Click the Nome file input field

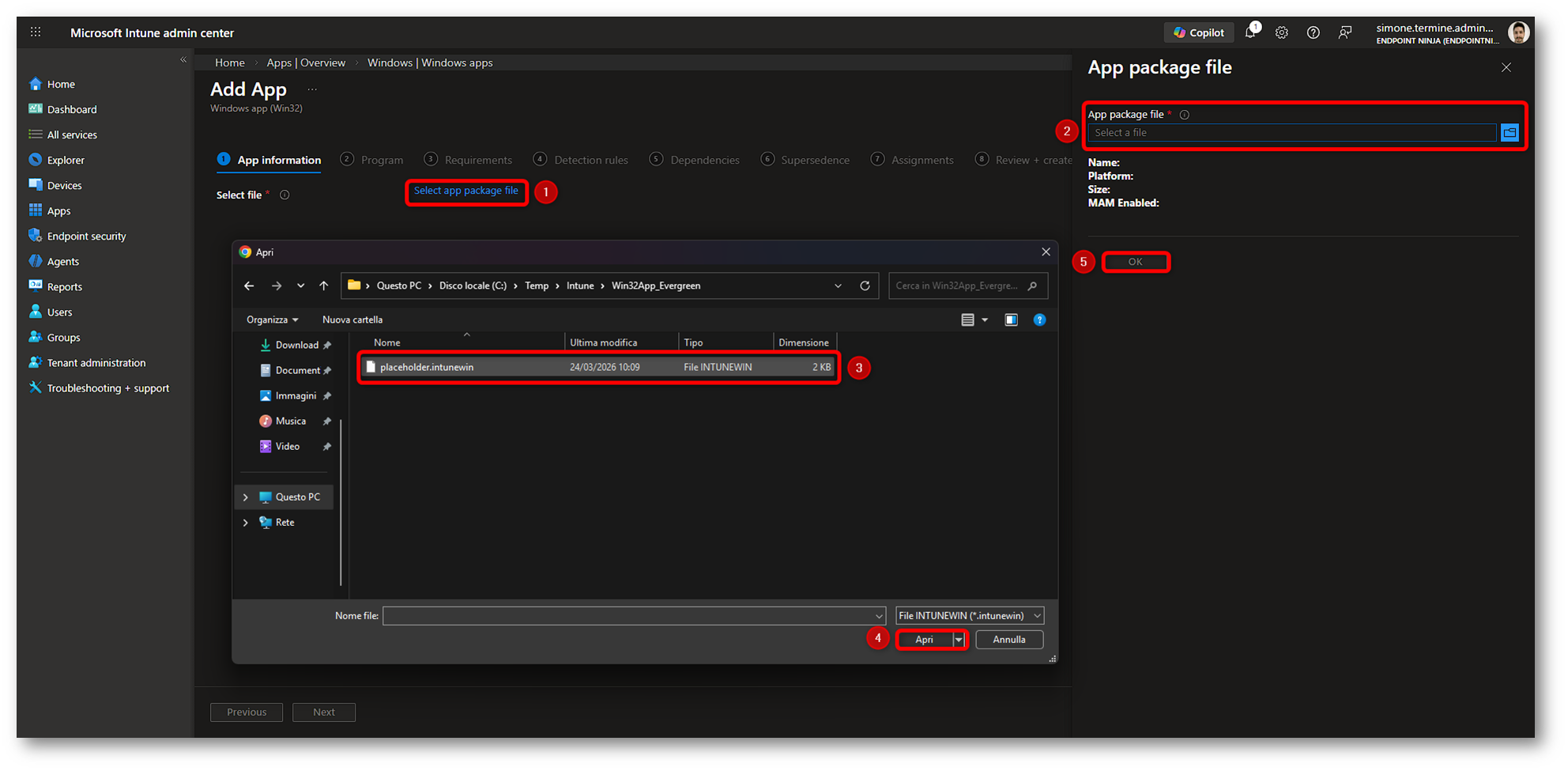[x=628, y=615]
